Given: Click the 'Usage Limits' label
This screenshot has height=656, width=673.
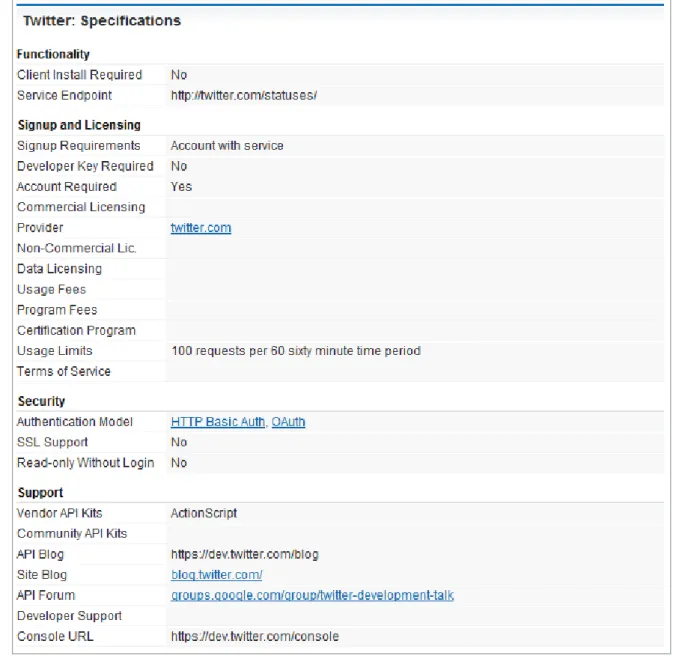Looking at the screenshot, I should click(55, 351).
